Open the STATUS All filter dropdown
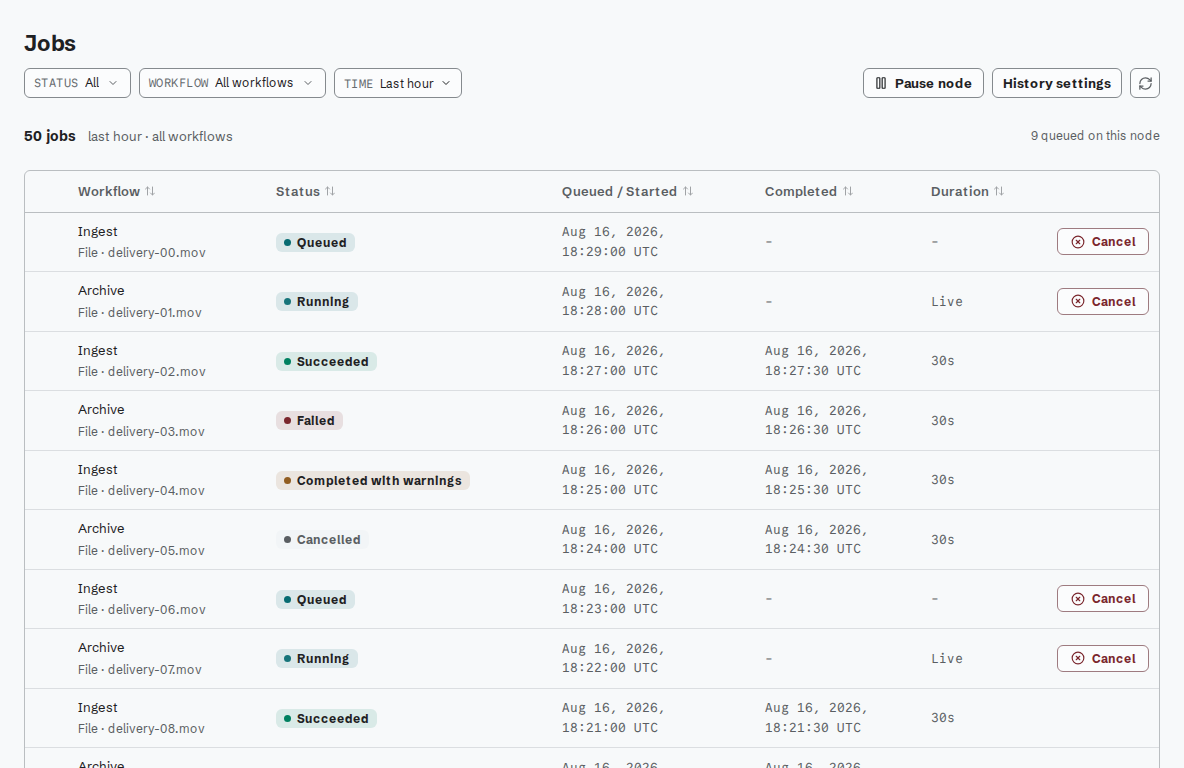Screen dimensions: 1184x768 pyautogui.click(x=77, y=83)
